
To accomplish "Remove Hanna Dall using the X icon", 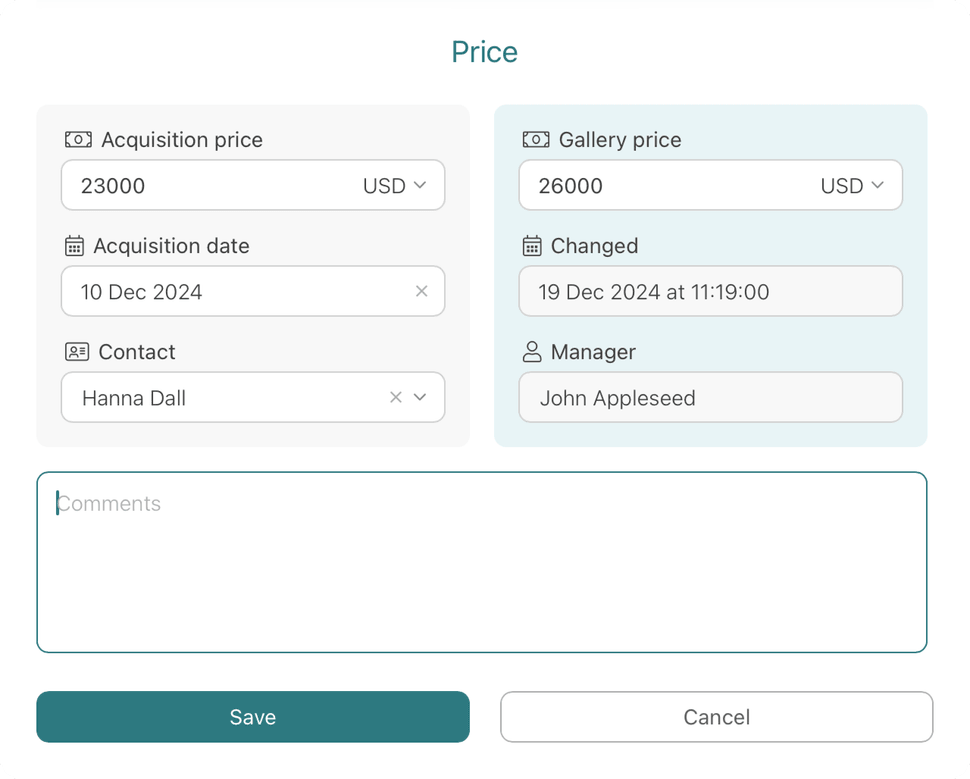I will pyautogui.click(x=395, y=397).
